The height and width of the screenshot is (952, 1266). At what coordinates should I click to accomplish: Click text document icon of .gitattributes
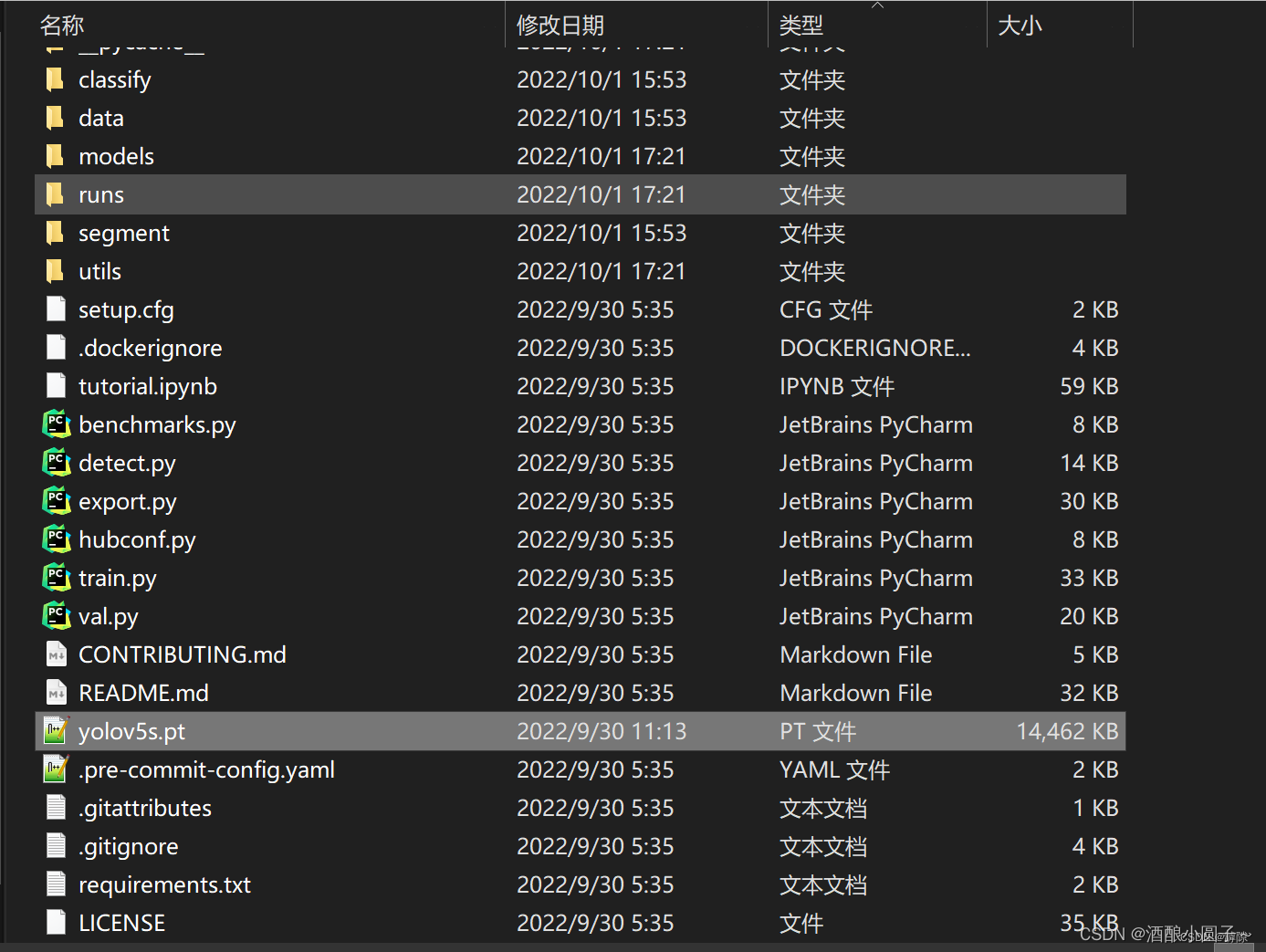coord(56,808)
